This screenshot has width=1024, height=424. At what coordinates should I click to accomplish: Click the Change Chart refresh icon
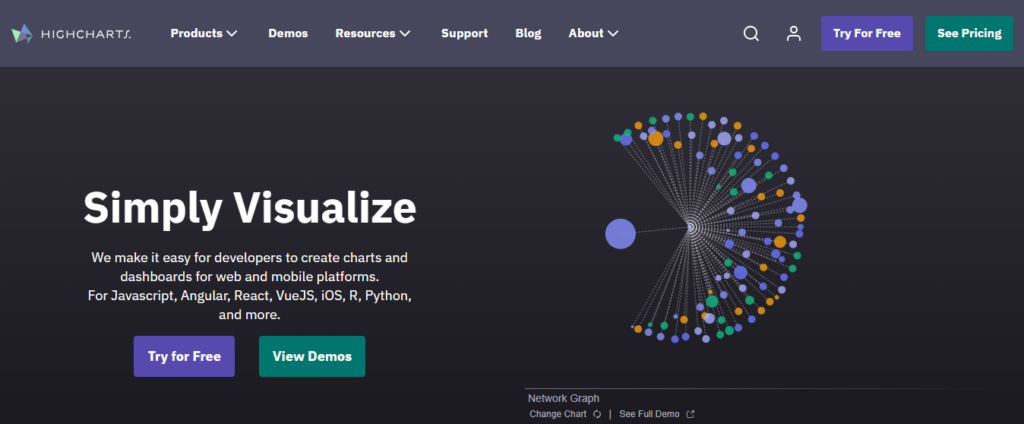click(597, 414)
